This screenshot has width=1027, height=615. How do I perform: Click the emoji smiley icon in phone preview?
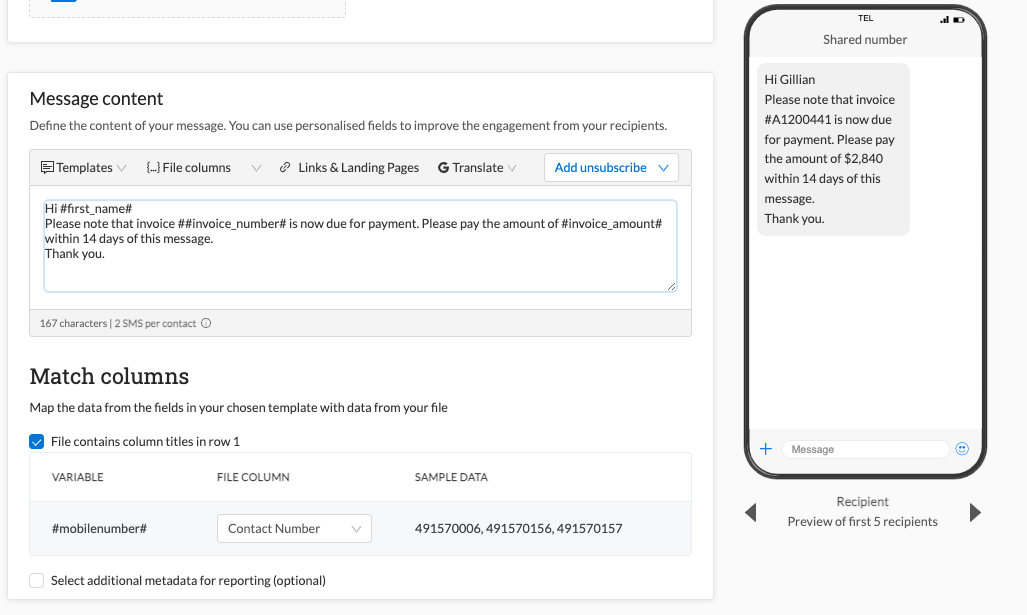962,449
